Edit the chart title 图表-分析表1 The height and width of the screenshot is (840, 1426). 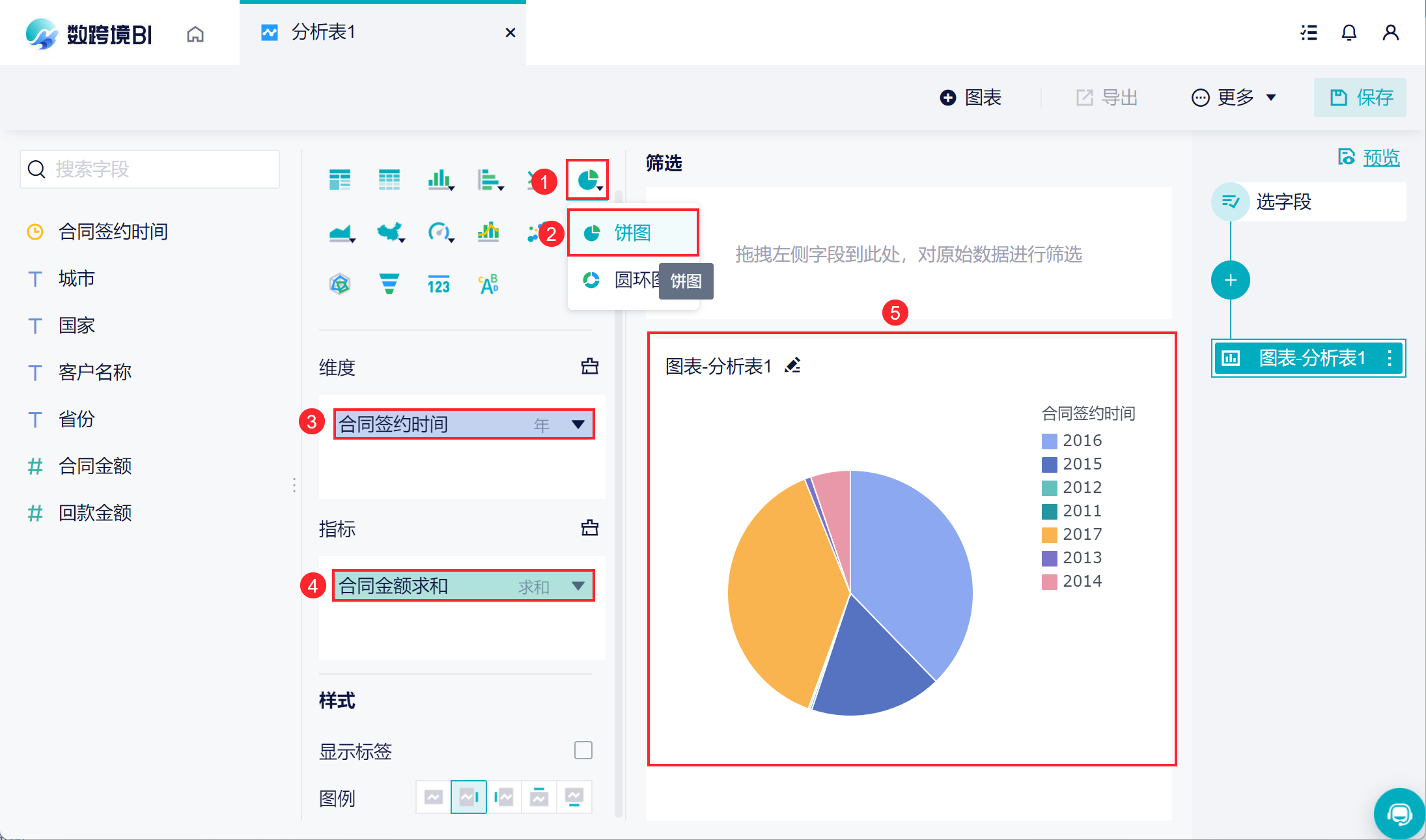[x=792, y=365]
